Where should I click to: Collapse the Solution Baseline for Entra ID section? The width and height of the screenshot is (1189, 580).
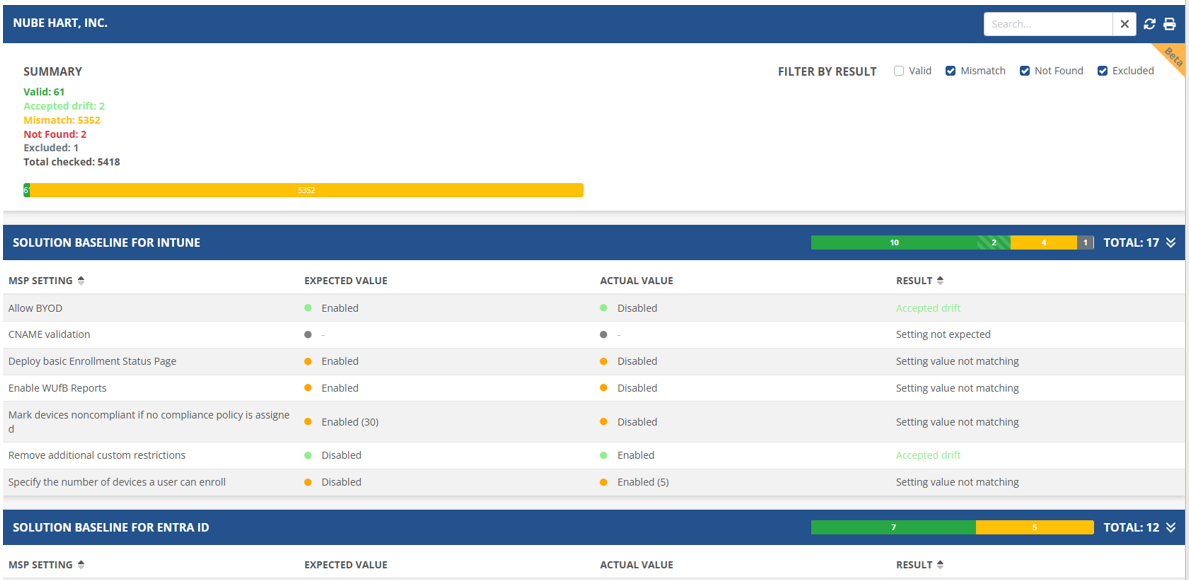coord(1171,528)
